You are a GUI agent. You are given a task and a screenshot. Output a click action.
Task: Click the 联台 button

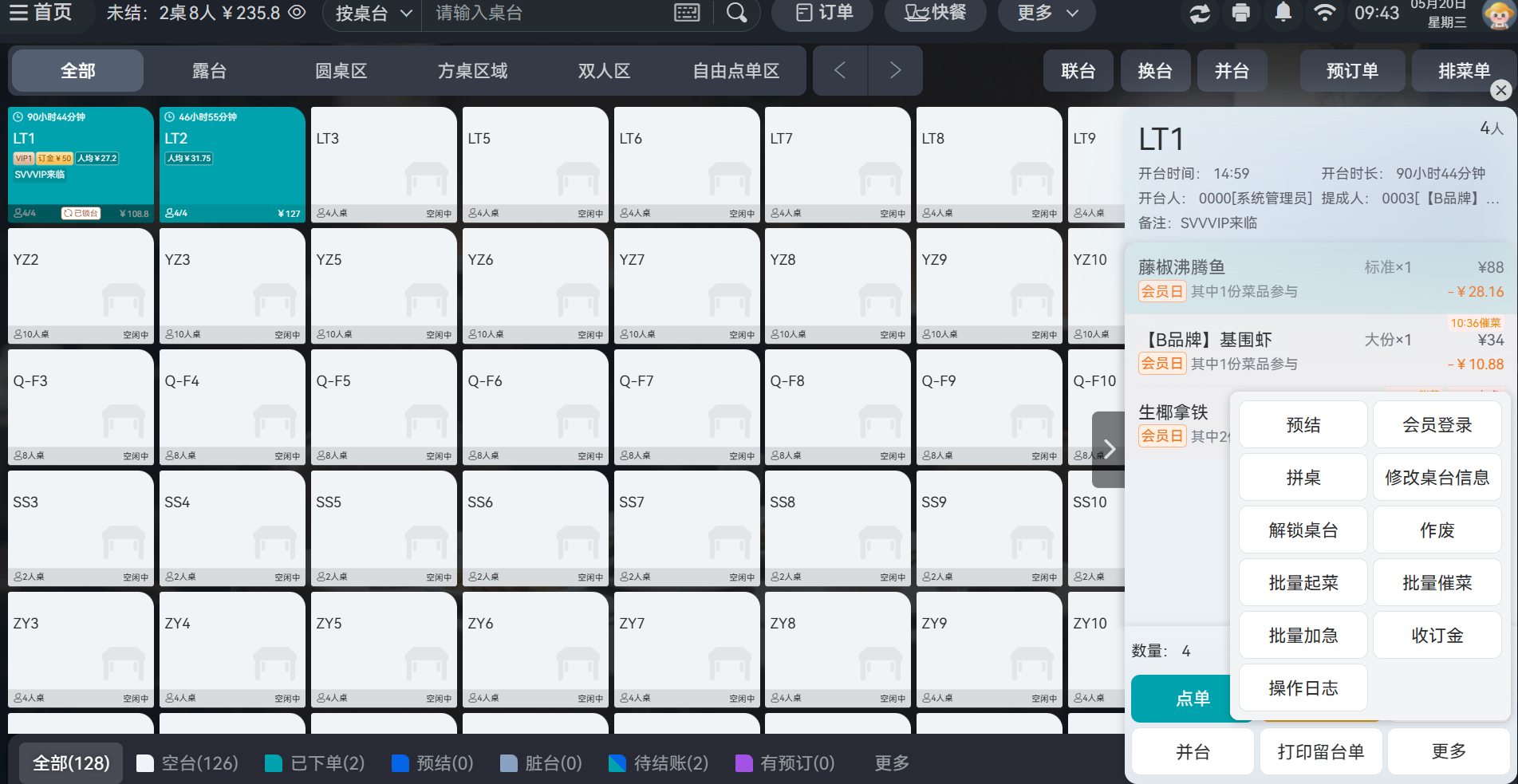pos(1078,71)
